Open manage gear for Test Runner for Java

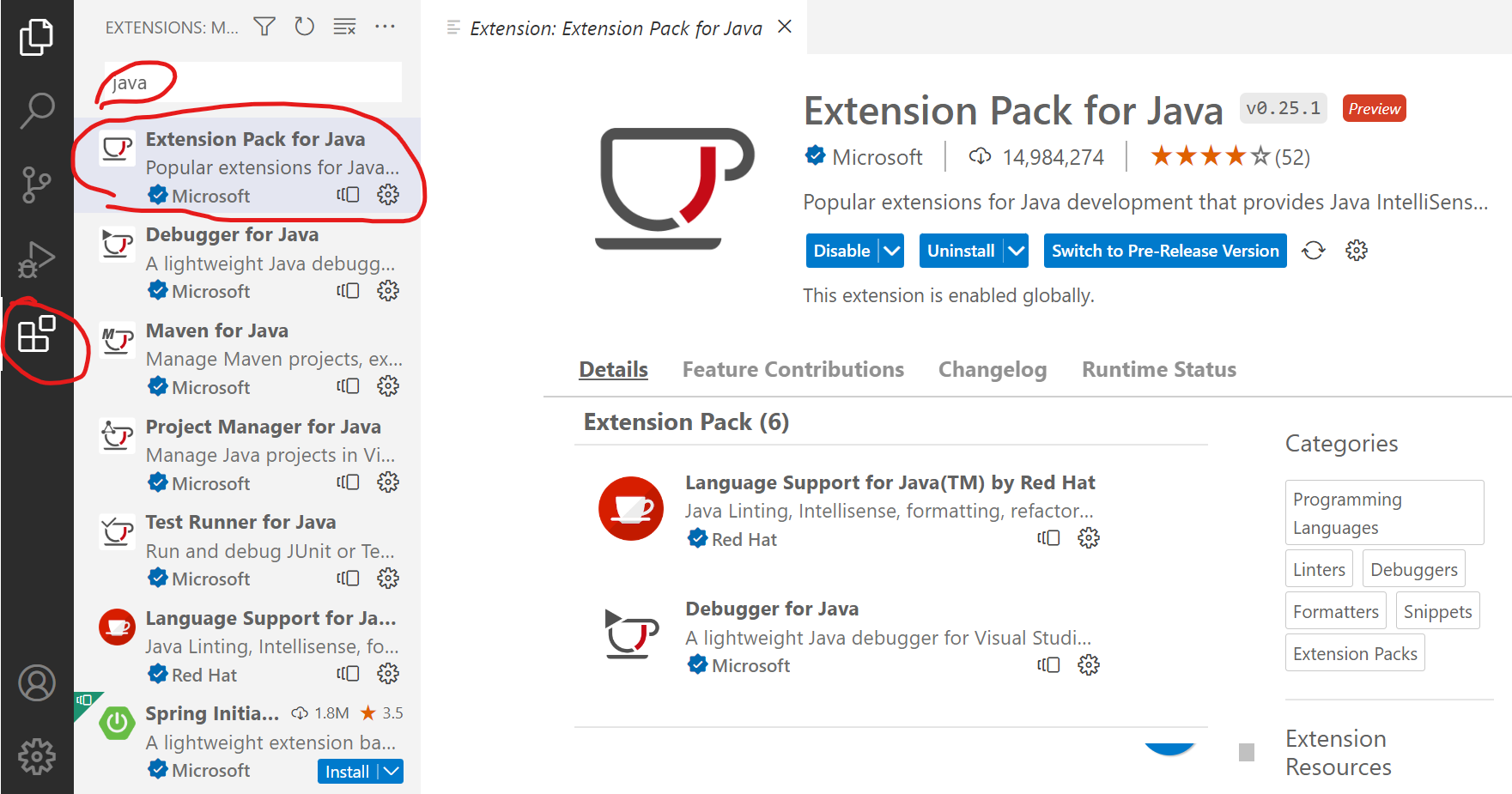(x=388, y=579)
